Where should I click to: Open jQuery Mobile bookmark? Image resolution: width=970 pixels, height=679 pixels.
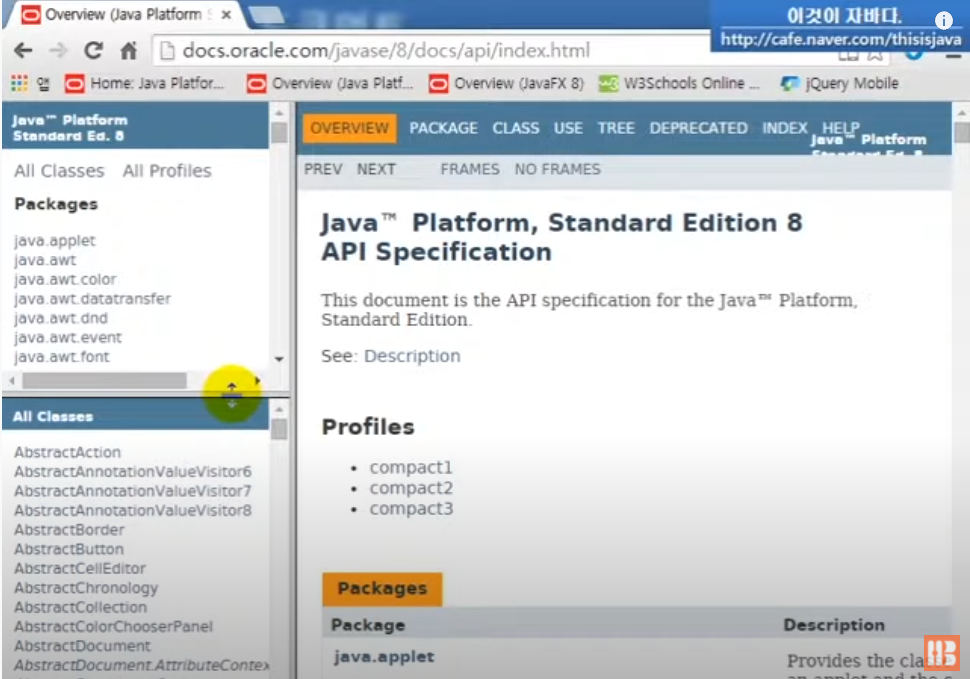(839, 83)
